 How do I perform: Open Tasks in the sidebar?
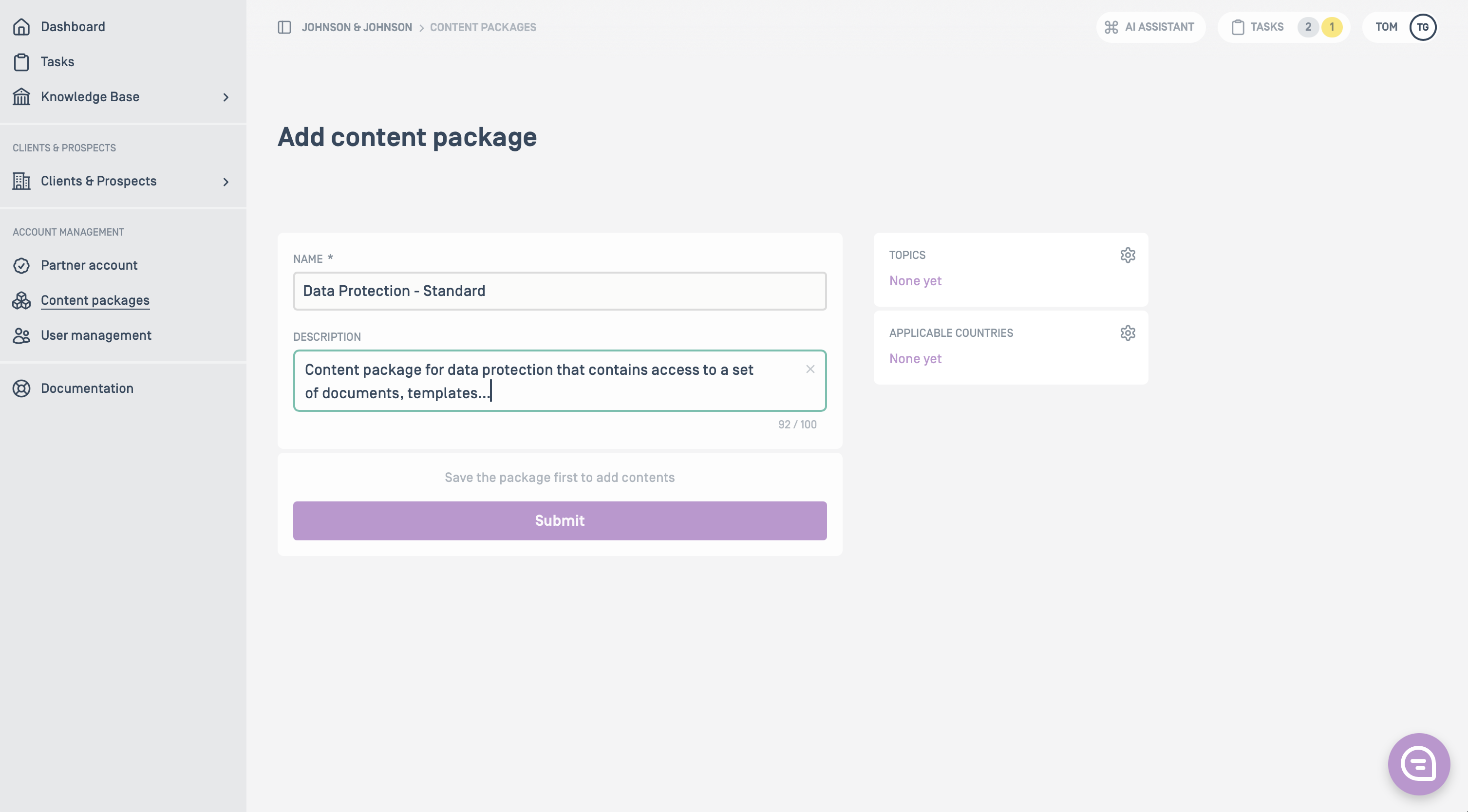click(x=57, y=61)
